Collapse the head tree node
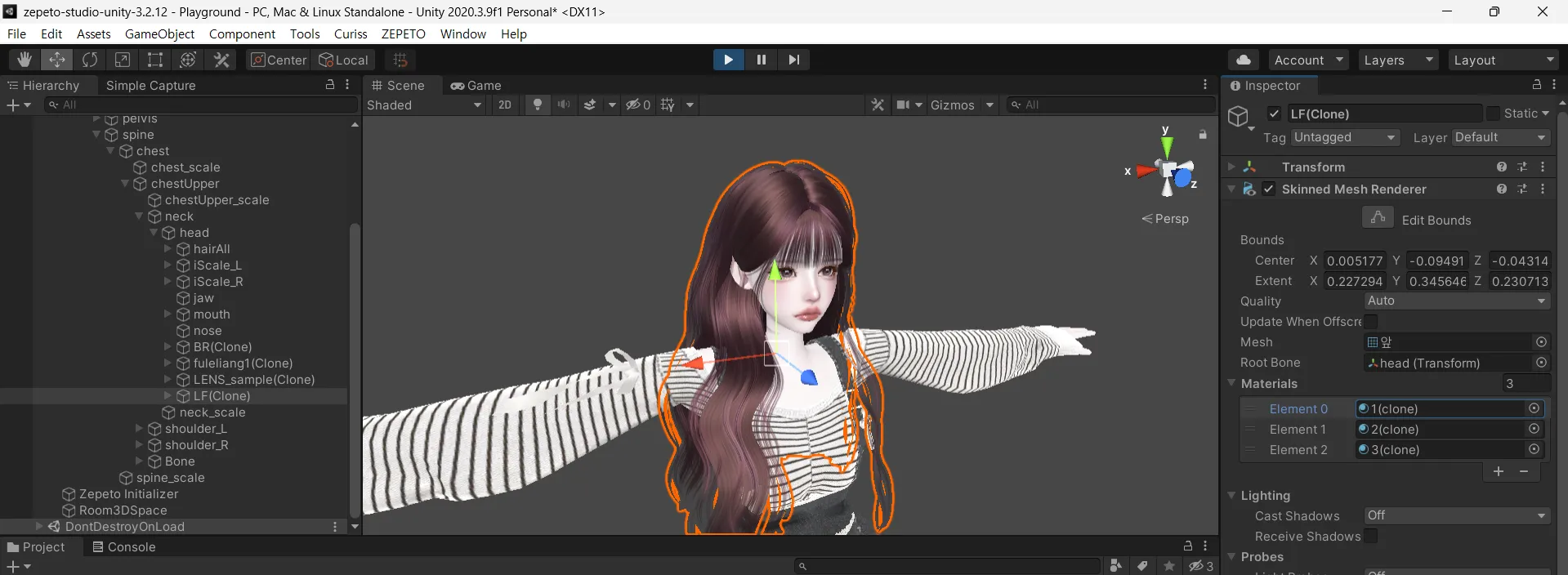This screenshot has width=1568, height=575. pos(153,233)
